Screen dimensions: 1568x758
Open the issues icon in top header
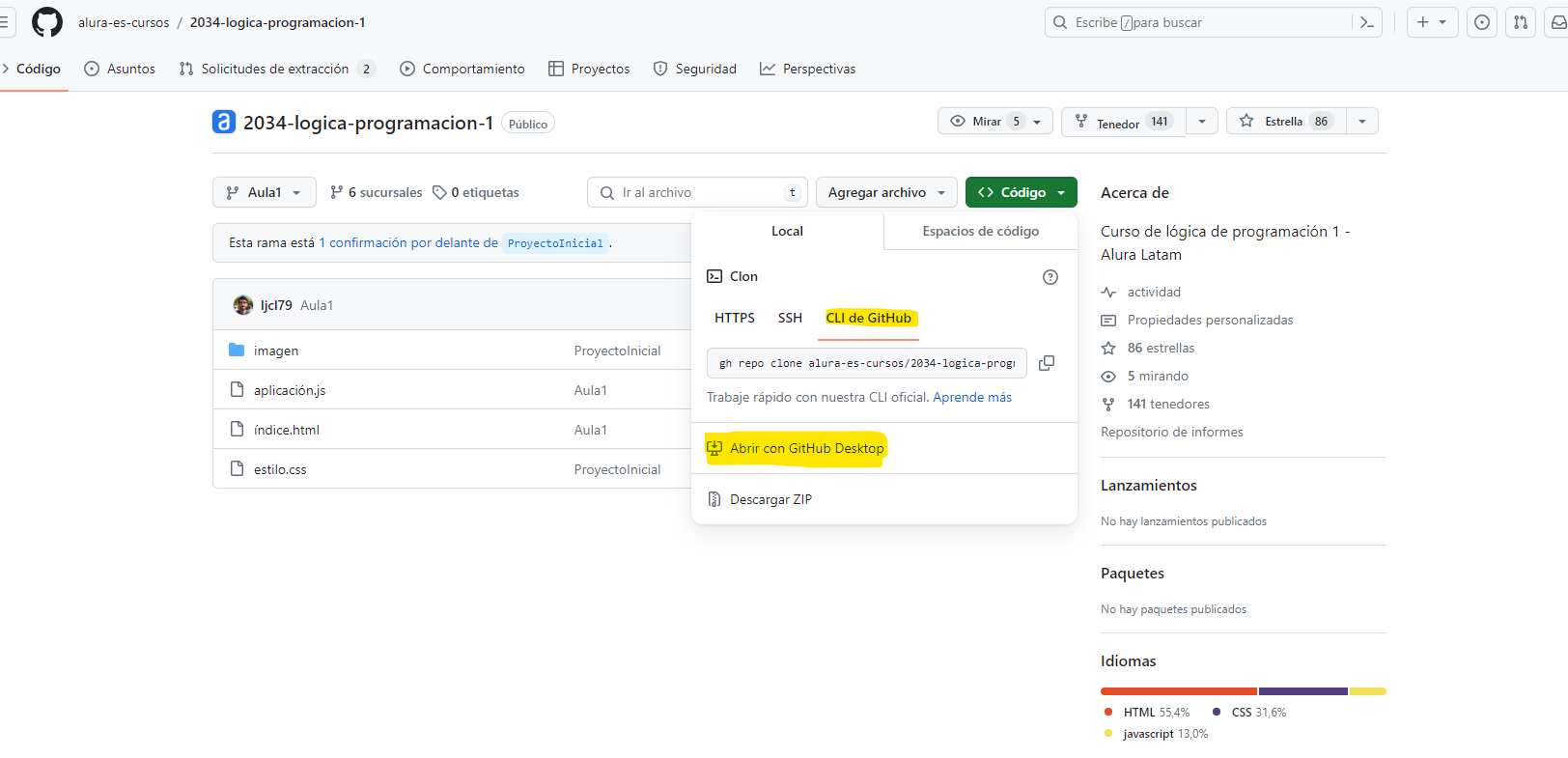tap(1482, 22)
